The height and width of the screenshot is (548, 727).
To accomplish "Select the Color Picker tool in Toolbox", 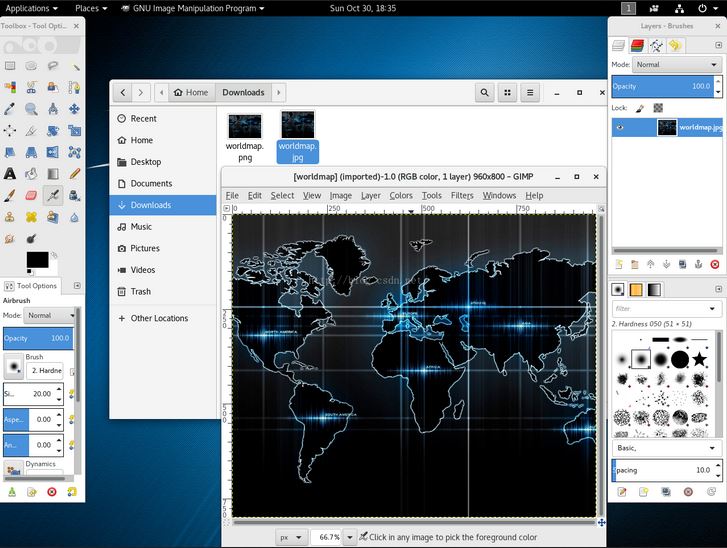I will point(10,109).
